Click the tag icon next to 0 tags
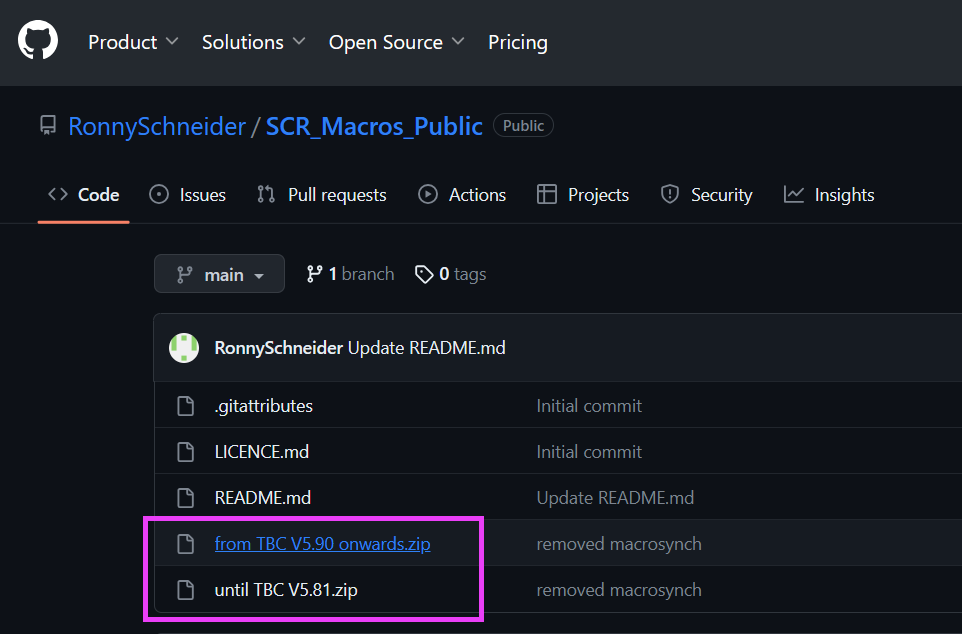Screen dimensions: 962x634 (424, 274)
